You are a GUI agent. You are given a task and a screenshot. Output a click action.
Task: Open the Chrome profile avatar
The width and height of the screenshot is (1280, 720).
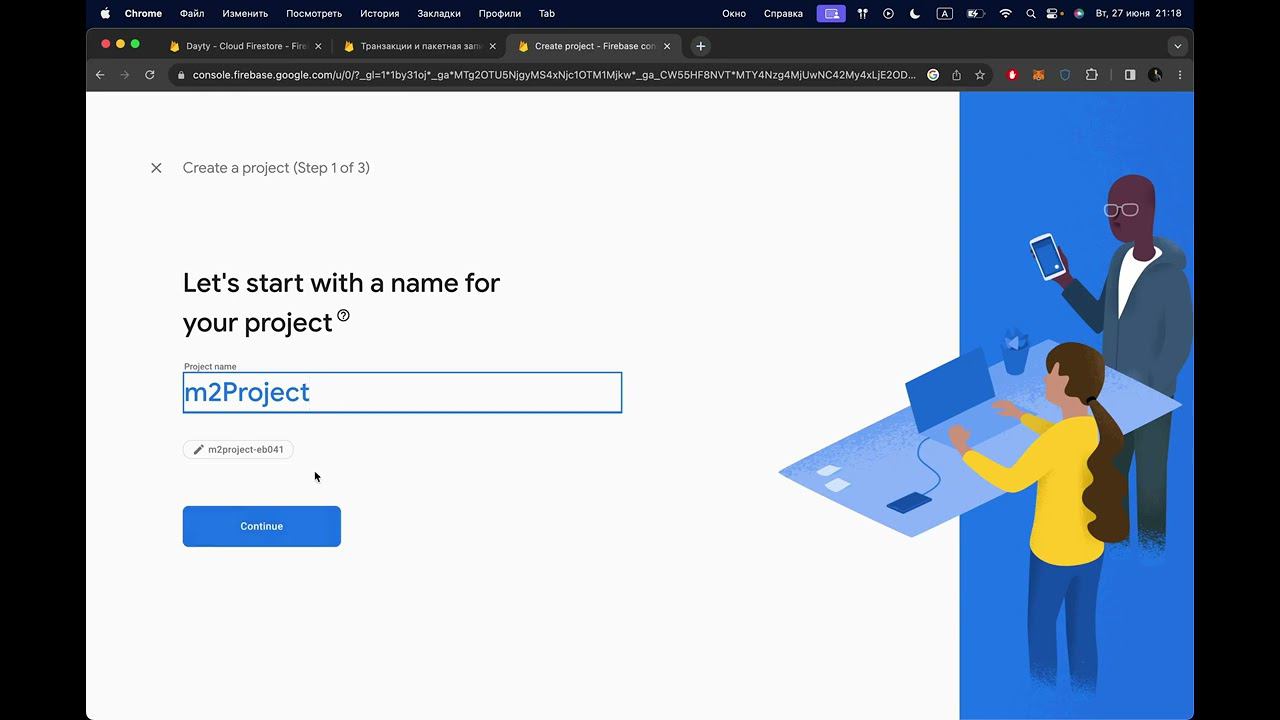(1155, 75)
